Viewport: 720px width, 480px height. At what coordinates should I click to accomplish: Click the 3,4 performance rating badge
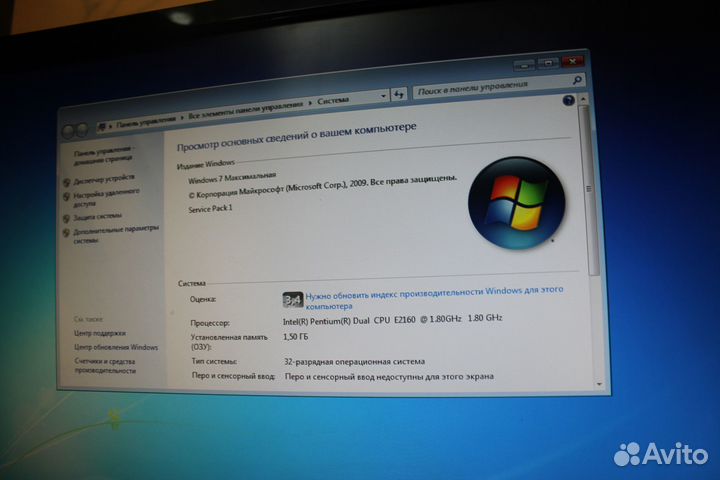click(292, 300)
